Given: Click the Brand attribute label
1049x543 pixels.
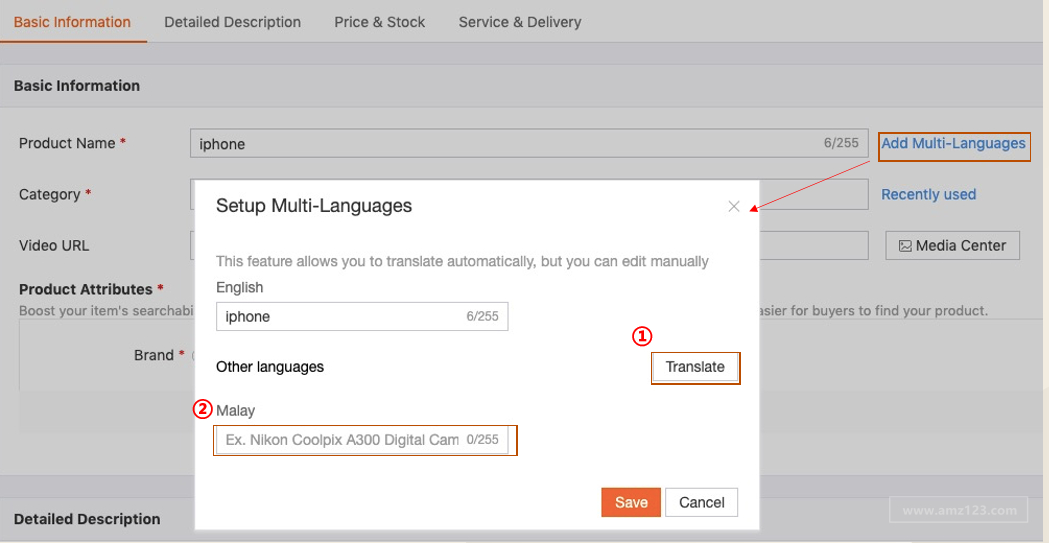Looking at the screenshot, I should click(153, 355).
